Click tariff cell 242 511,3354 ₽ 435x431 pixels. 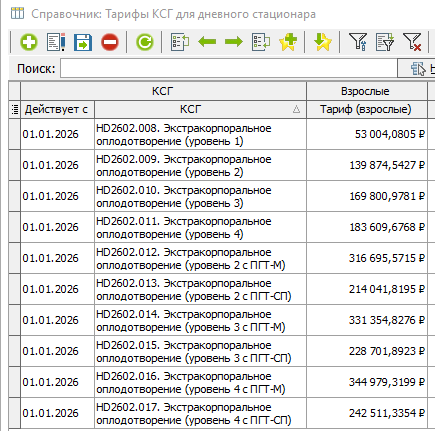pyautogui.click(x=367, y=413)
